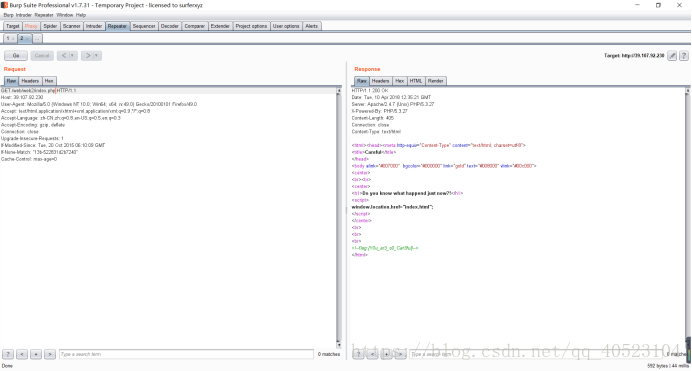Add new Repeater tab with the ... tab
The width and height of the screenshot is (692, 371).
[x=38, y=39]
